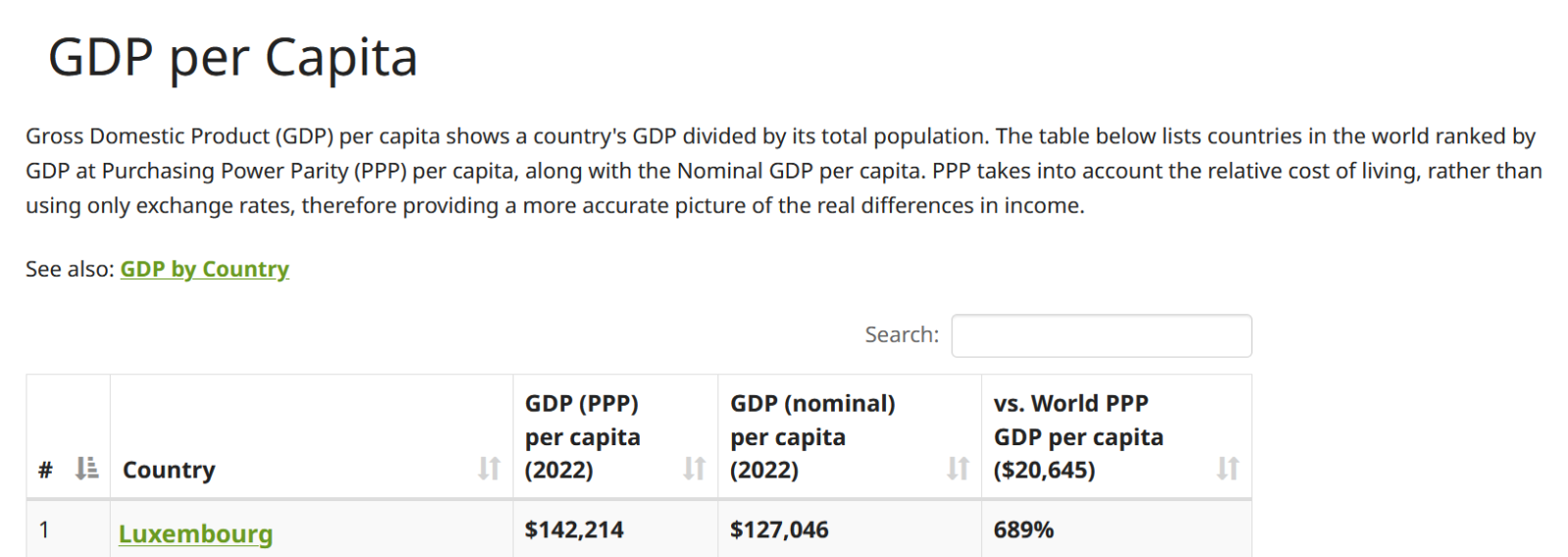Viewport: 1568px width, 557px height.
Task: Click the description paragraph about PPP
Action: coord(784,171)
